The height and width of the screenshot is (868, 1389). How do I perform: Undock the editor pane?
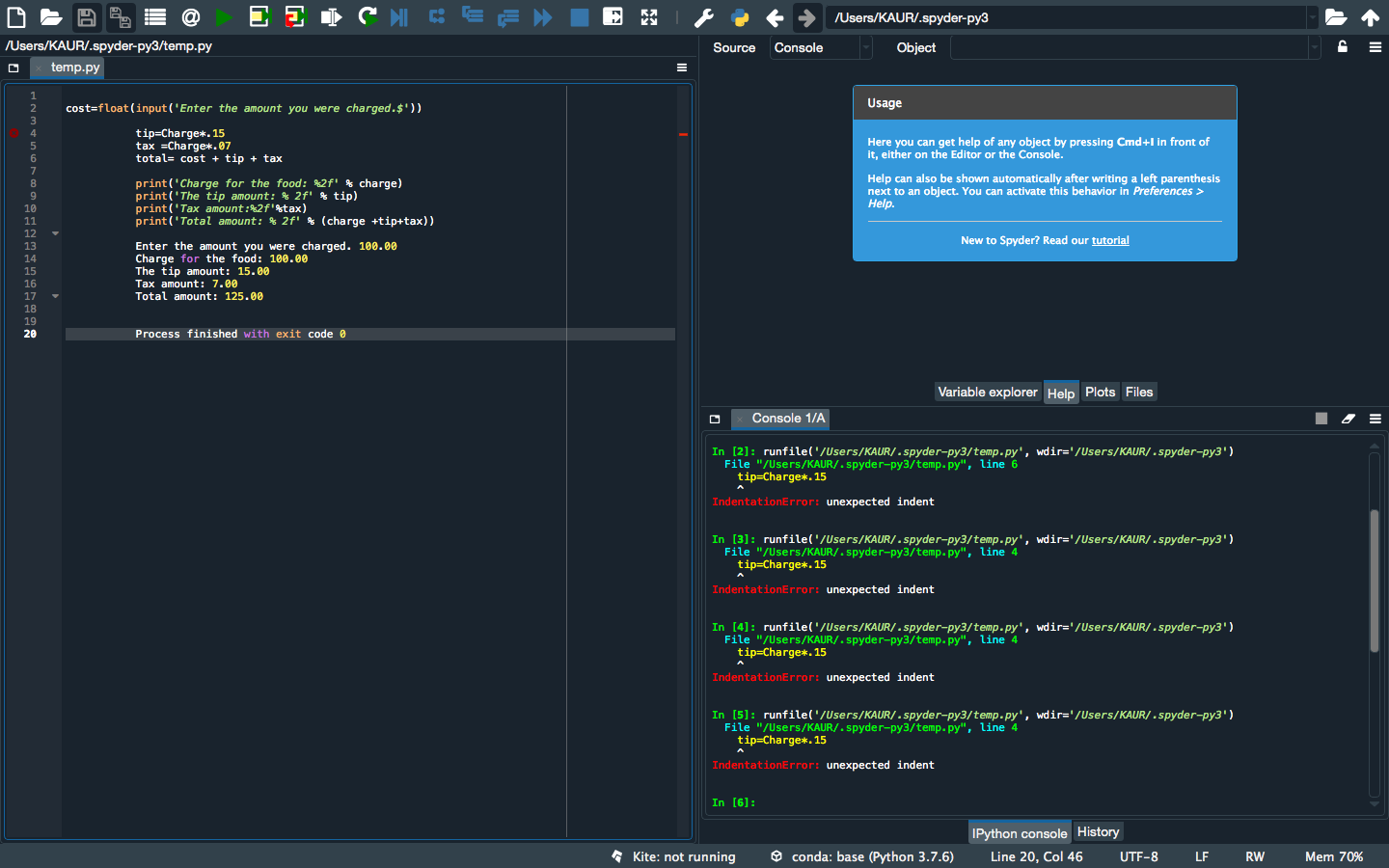click(x=14, y=68)
